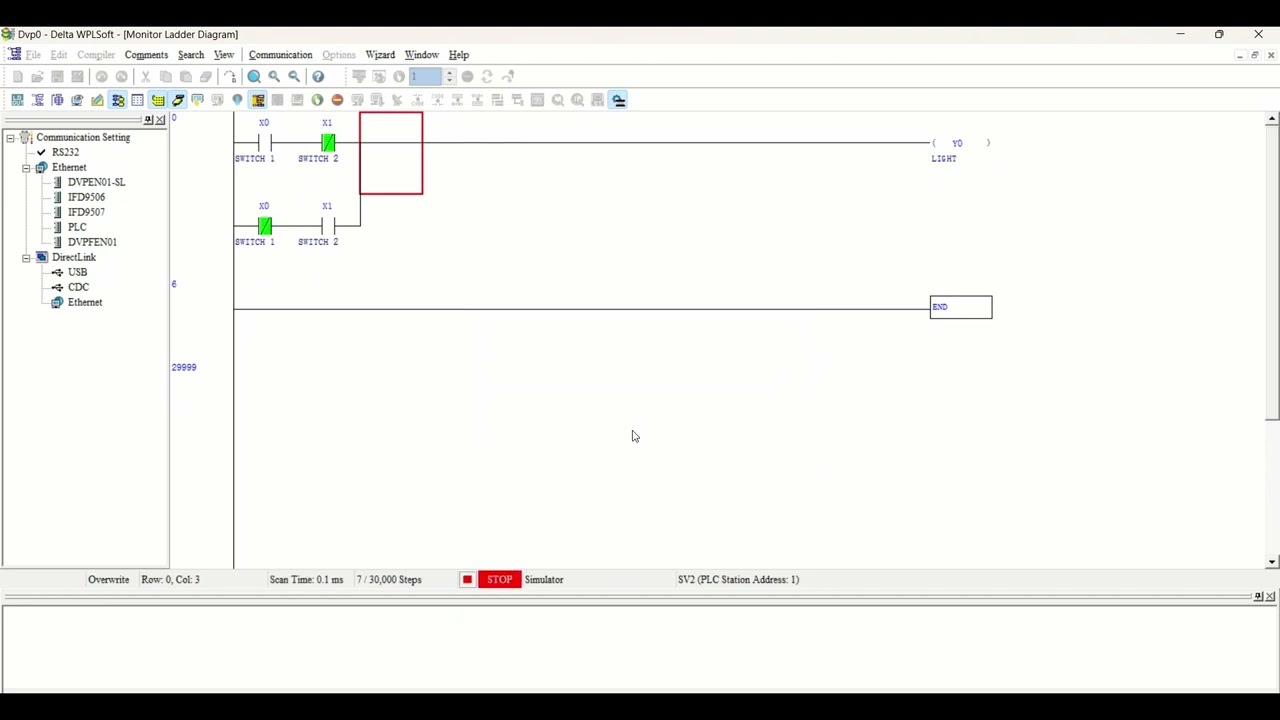
Task: Toggle the communication setting tree icon
Action: click(118, 100)
